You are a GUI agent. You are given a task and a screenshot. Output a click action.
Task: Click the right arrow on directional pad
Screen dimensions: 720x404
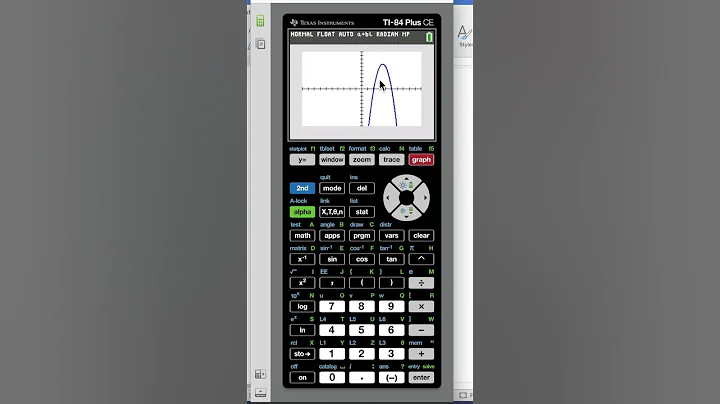(424, 198)
